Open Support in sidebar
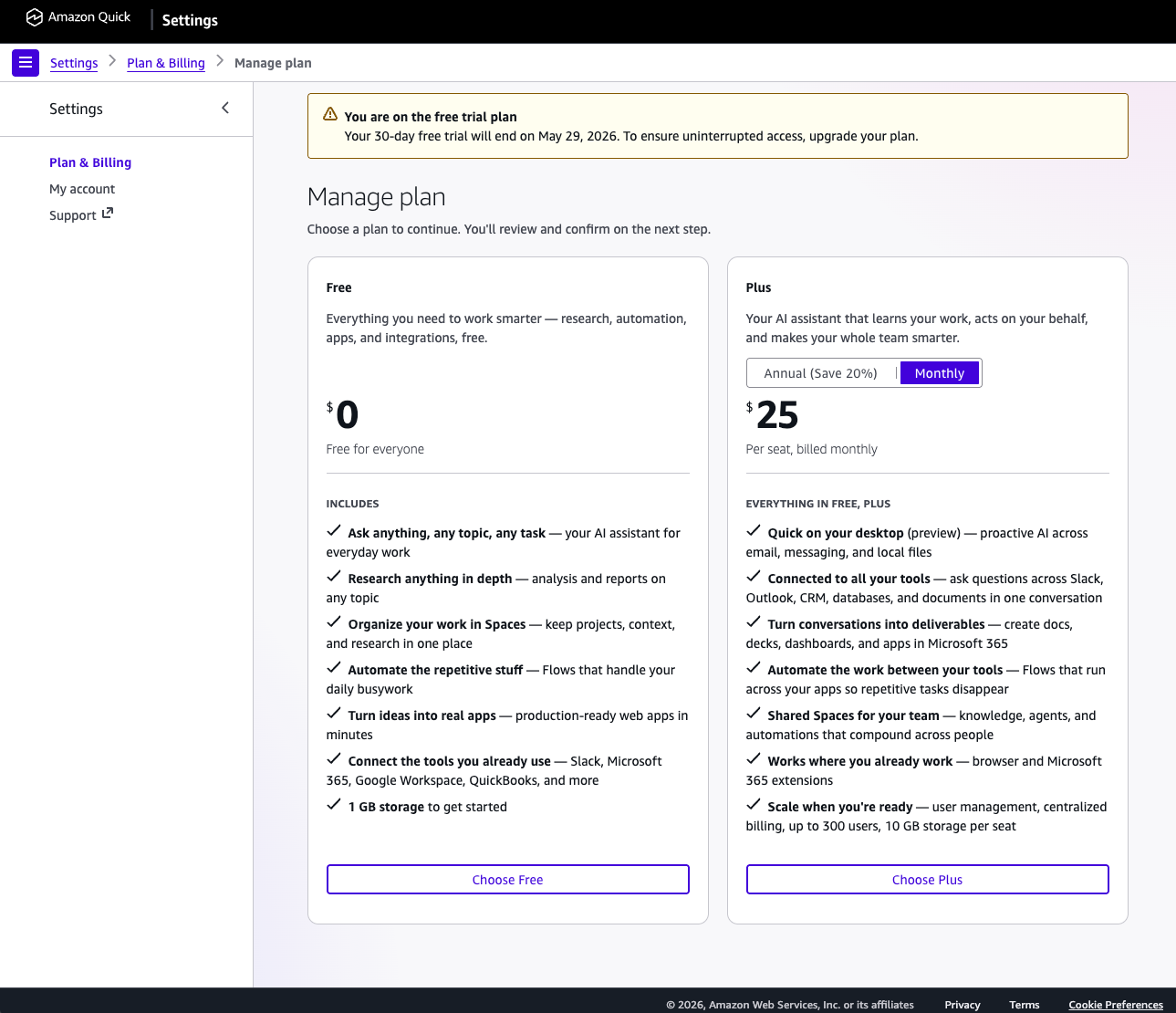Screen dimensions: 1176x1013 [73, 215]
